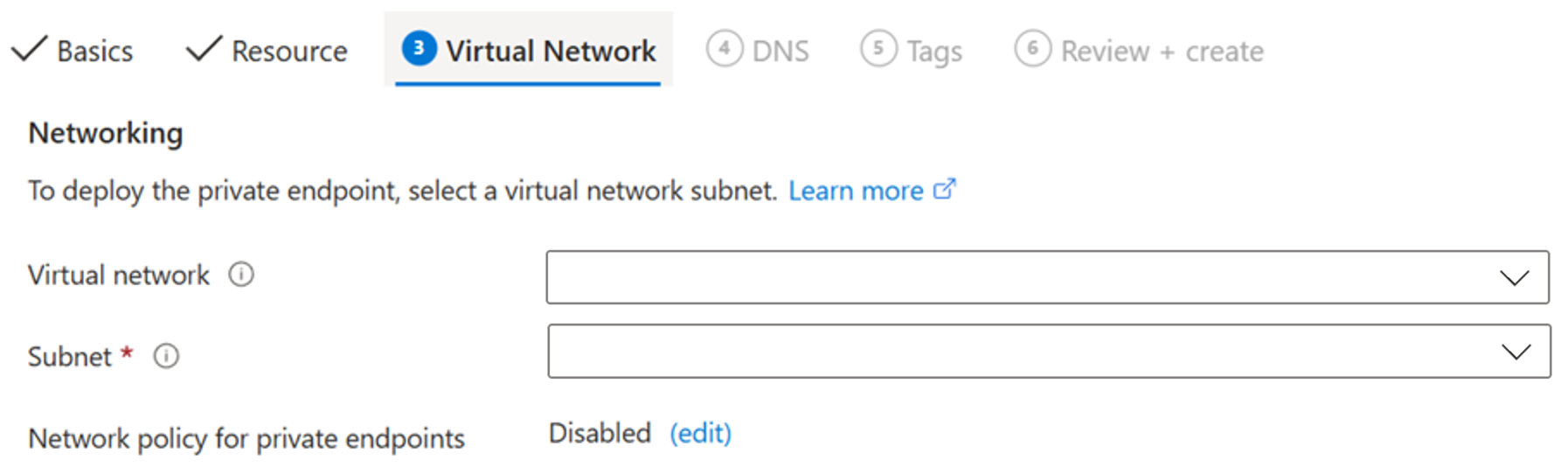Viewport: 1568px width, 474px height.
Task: Click the step 3 circle badge
Action: [419, 48]
